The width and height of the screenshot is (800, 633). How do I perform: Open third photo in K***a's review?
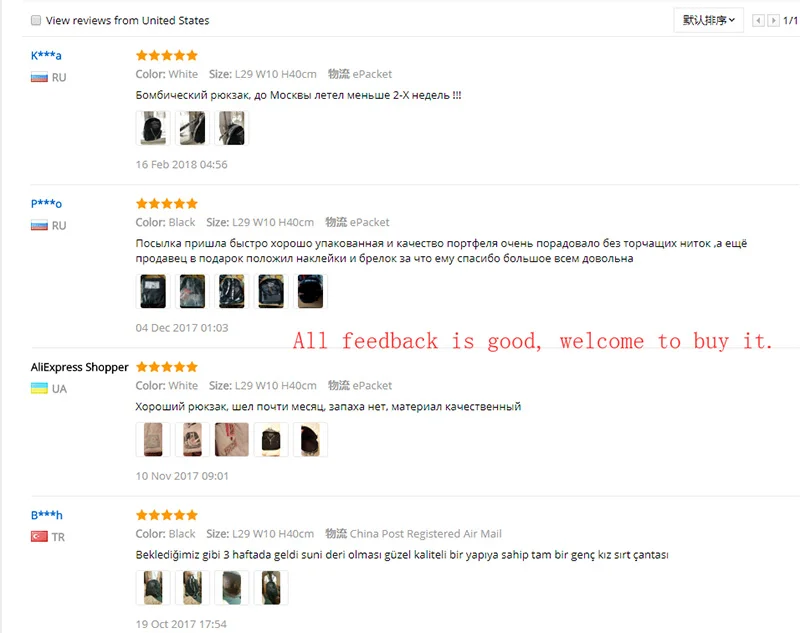click(x=232, y=128)
